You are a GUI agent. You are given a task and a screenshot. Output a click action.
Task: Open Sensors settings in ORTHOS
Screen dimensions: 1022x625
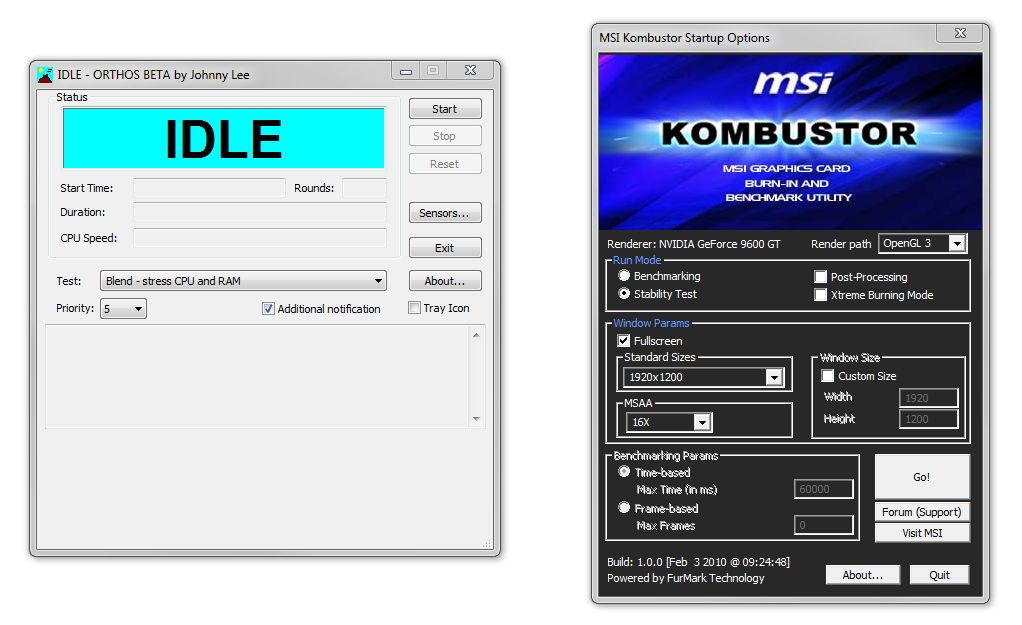pos(445,212)
